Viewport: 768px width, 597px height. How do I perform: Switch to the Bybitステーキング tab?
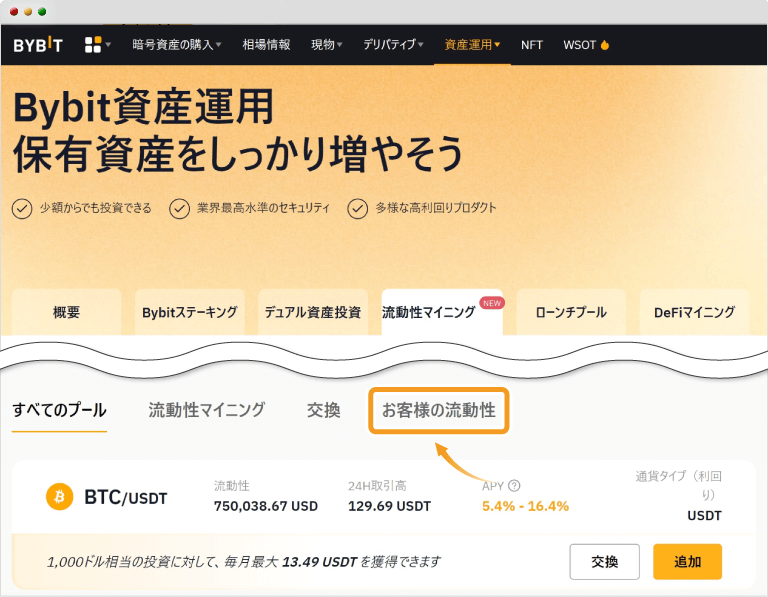pyautogui.click(x=190, y=312)
